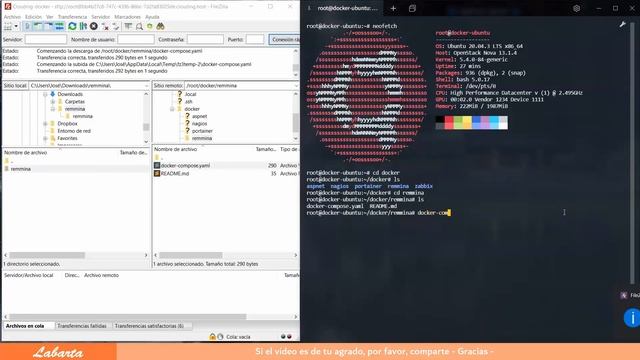Open the directory listing filters dialog
640x360 pixels.
point(128,27)
